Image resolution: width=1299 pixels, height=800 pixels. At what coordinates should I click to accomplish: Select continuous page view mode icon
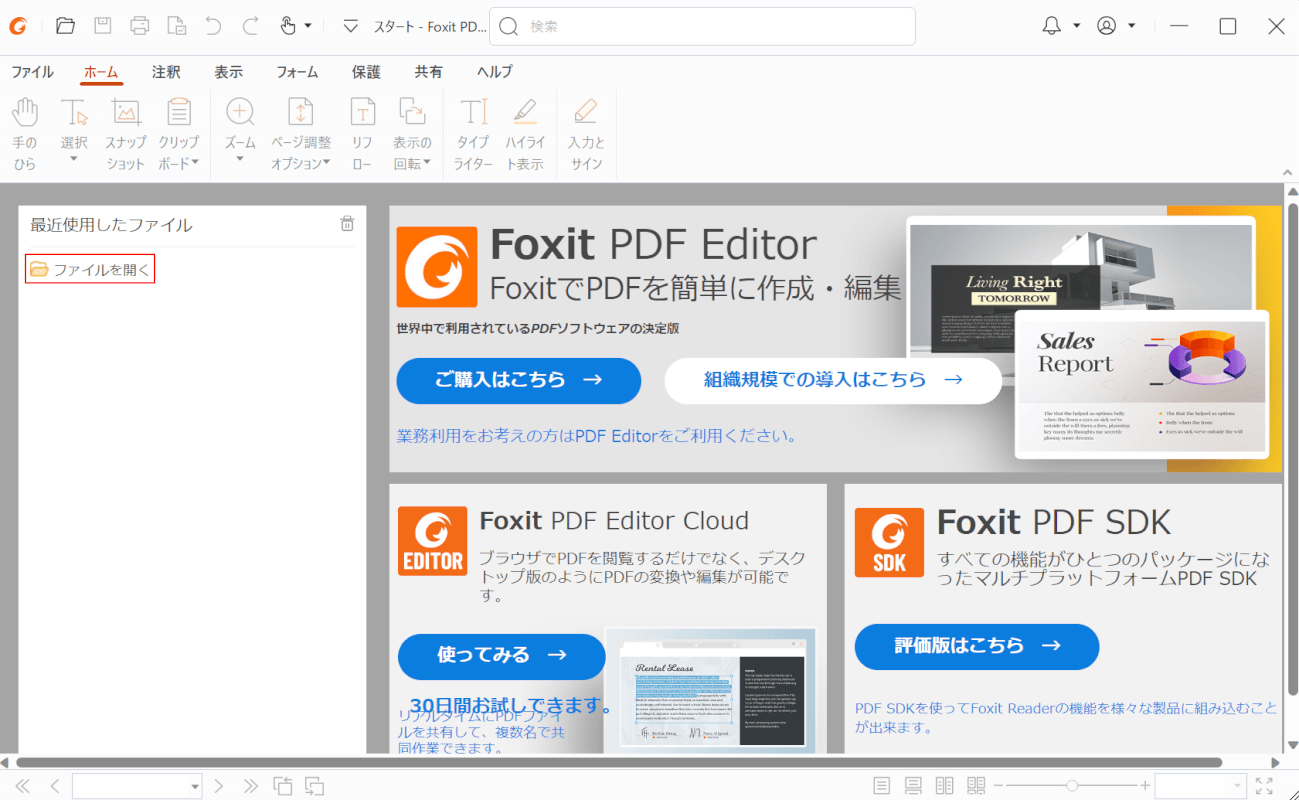[913, 786]
